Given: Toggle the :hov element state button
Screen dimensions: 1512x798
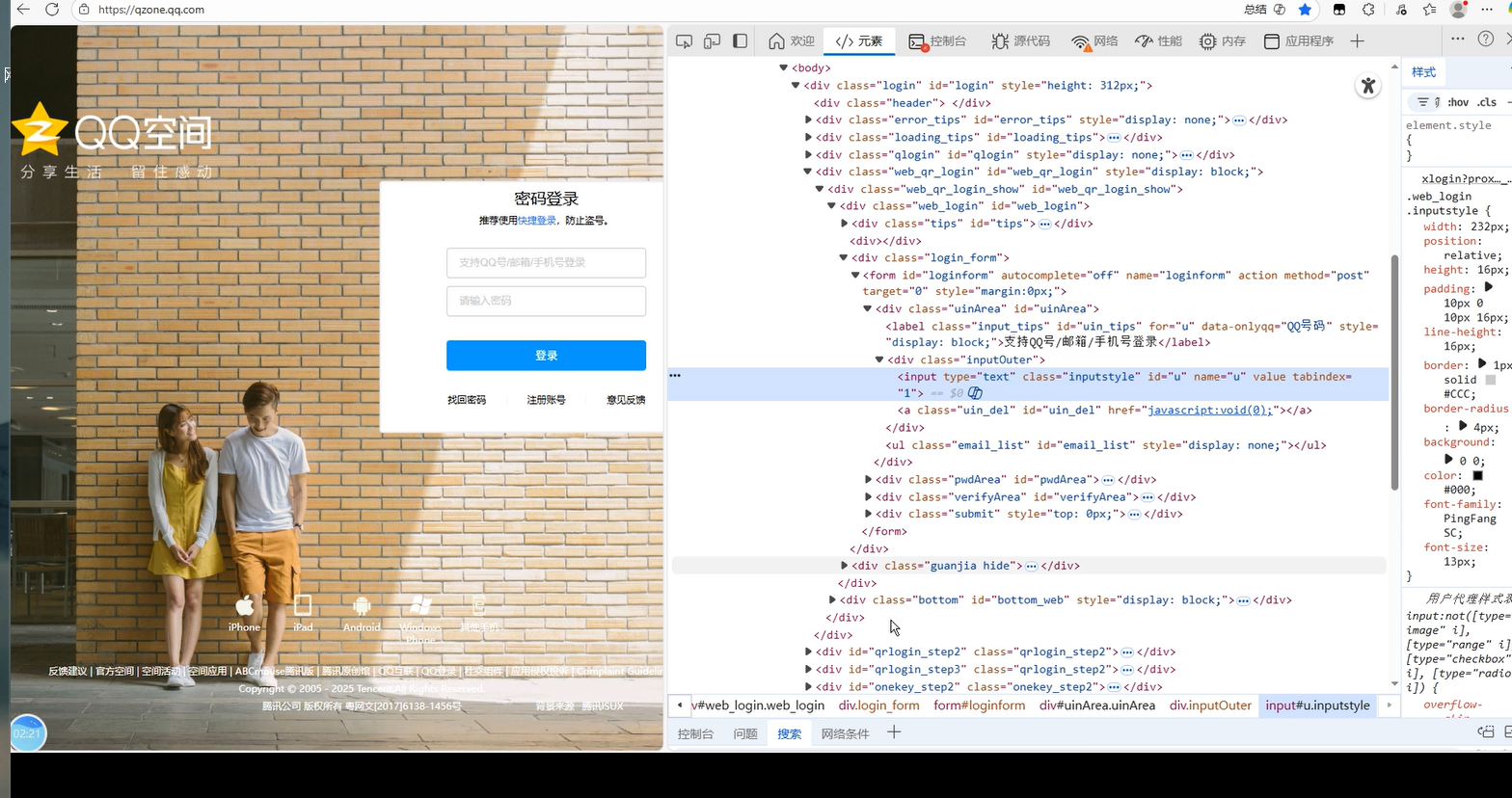Looking at the screenshot, I should coord(1458,102).
